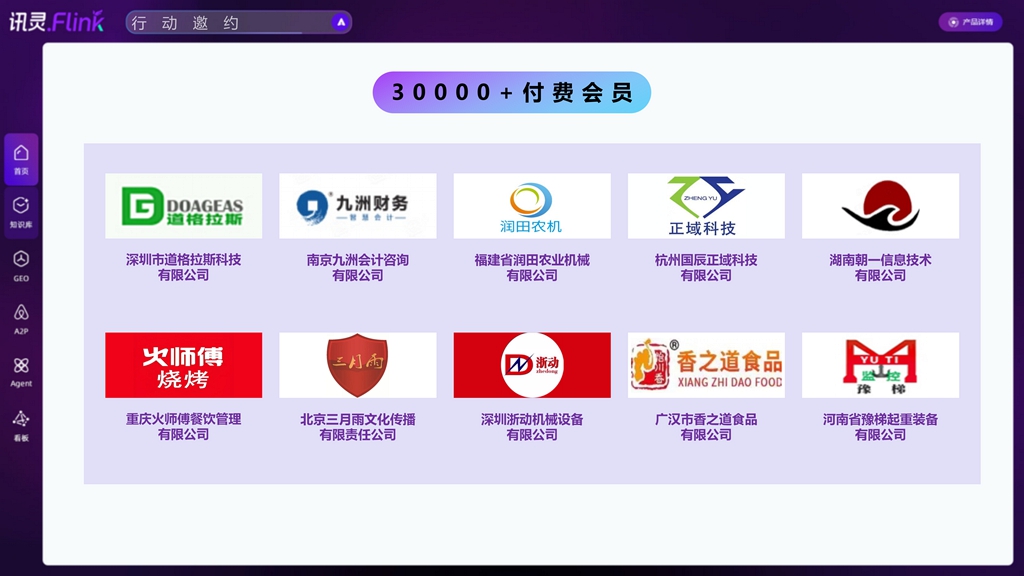Click the 讯灵.Flink logo
This screenshot has height=576, width=1024.
point(57,22)
